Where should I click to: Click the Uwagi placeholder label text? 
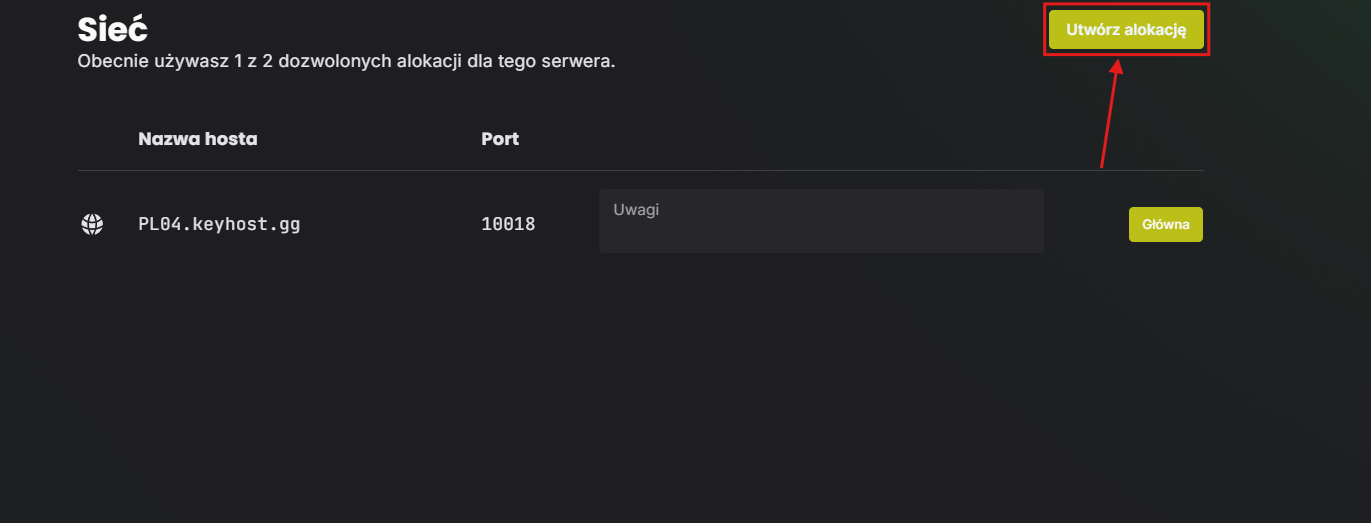coord(636,209)
